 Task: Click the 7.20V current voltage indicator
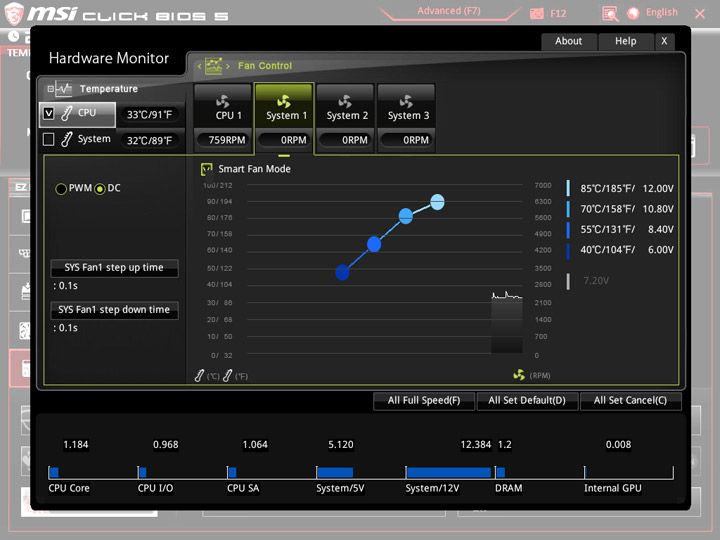tap(589, 281)
